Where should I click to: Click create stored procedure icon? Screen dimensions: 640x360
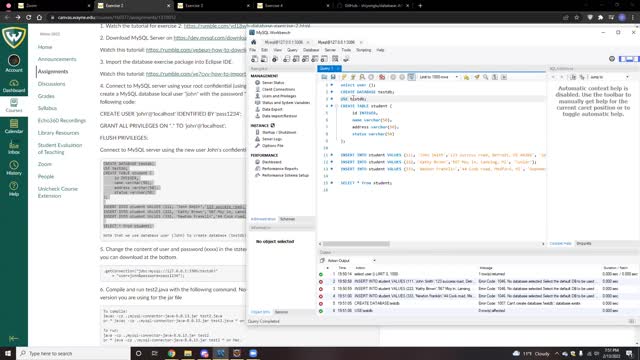tap(315, 59)
